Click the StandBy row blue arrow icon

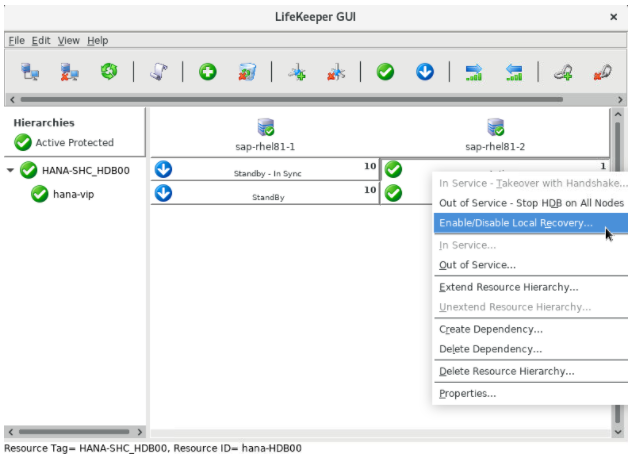click(x=164, y=193)
